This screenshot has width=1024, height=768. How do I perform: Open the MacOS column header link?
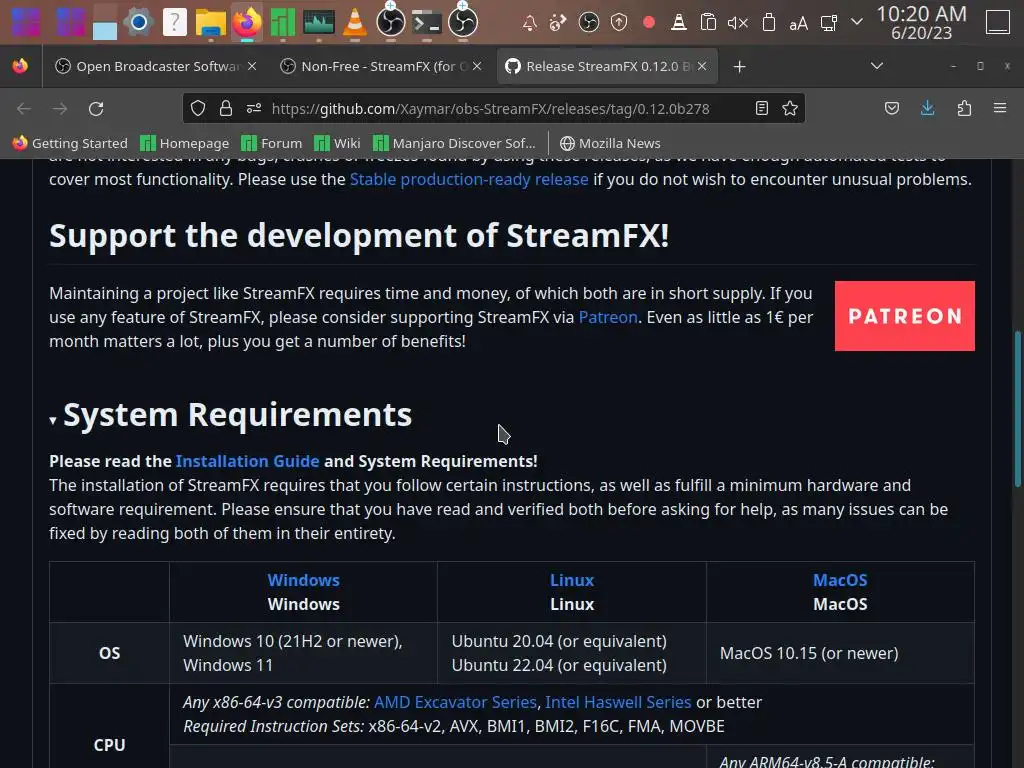click(840, 580)
